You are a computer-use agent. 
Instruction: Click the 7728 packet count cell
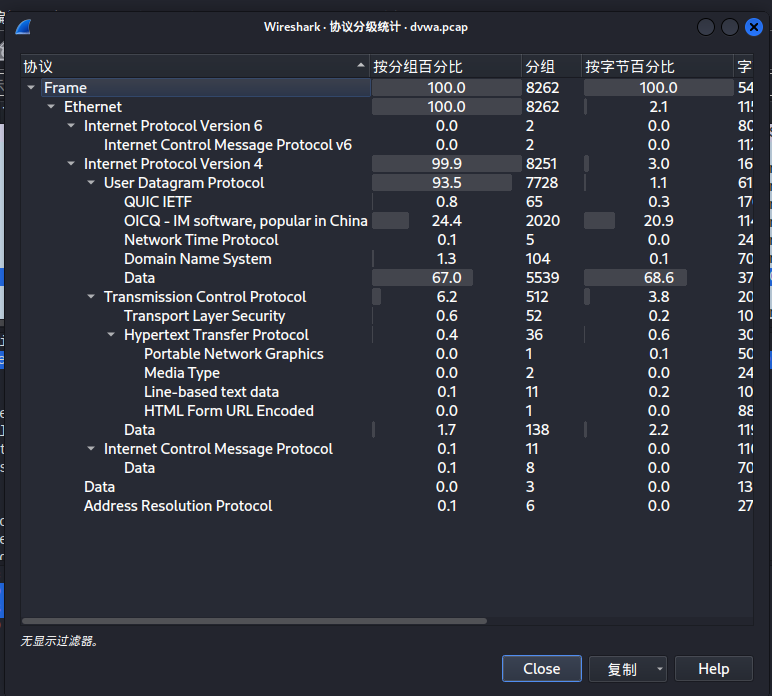click(542, 183)
